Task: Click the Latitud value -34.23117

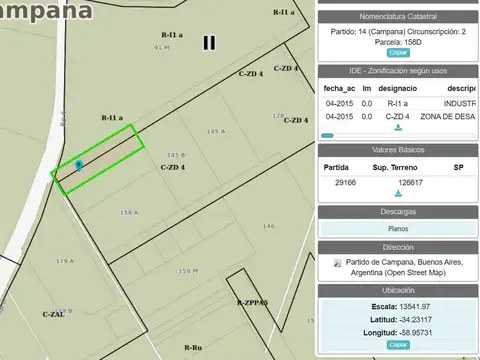Action: pos(415,320)
